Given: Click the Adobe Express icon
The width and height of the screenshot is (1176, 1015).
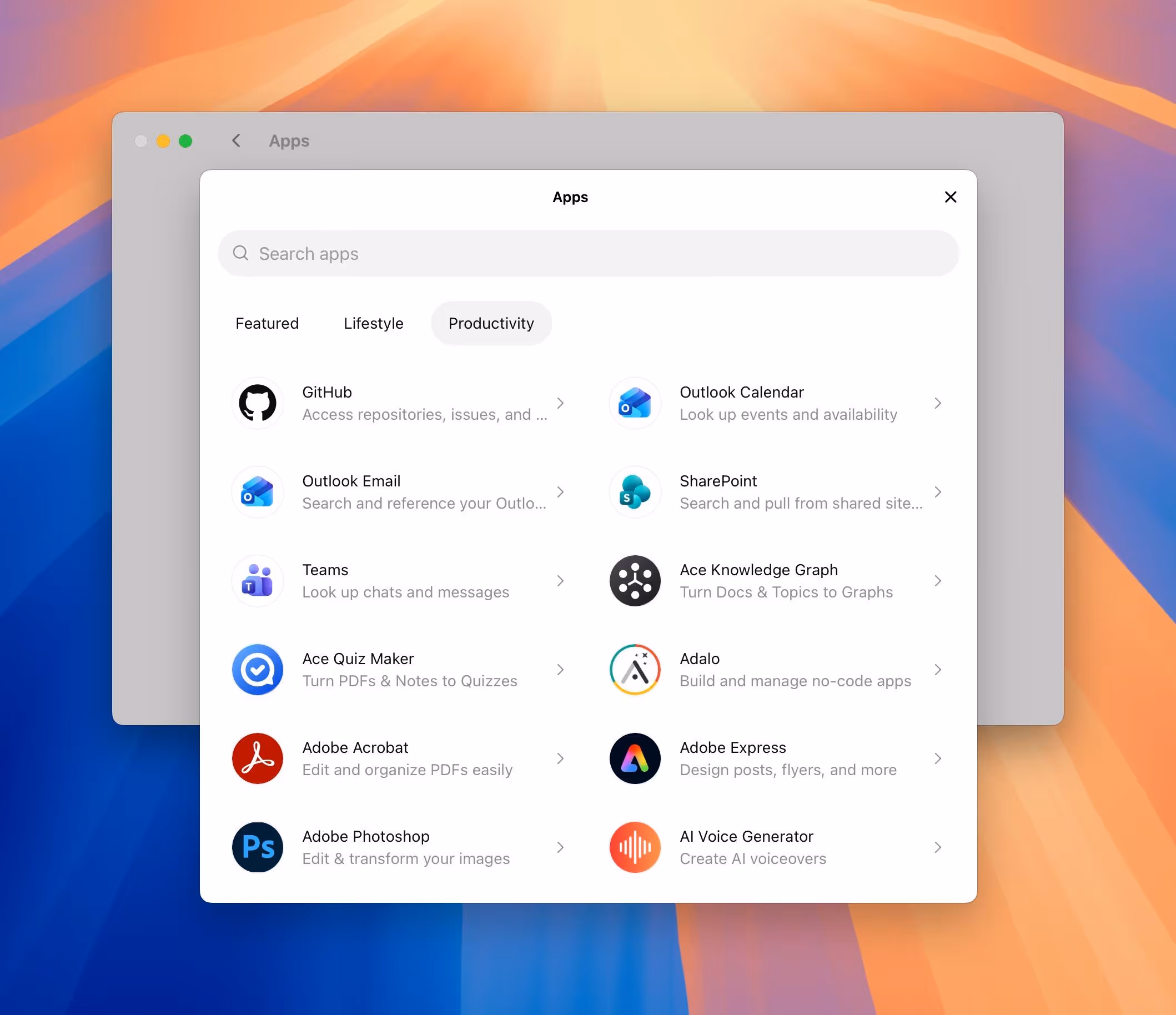Looking at the screenshot, I should [635, 758].
